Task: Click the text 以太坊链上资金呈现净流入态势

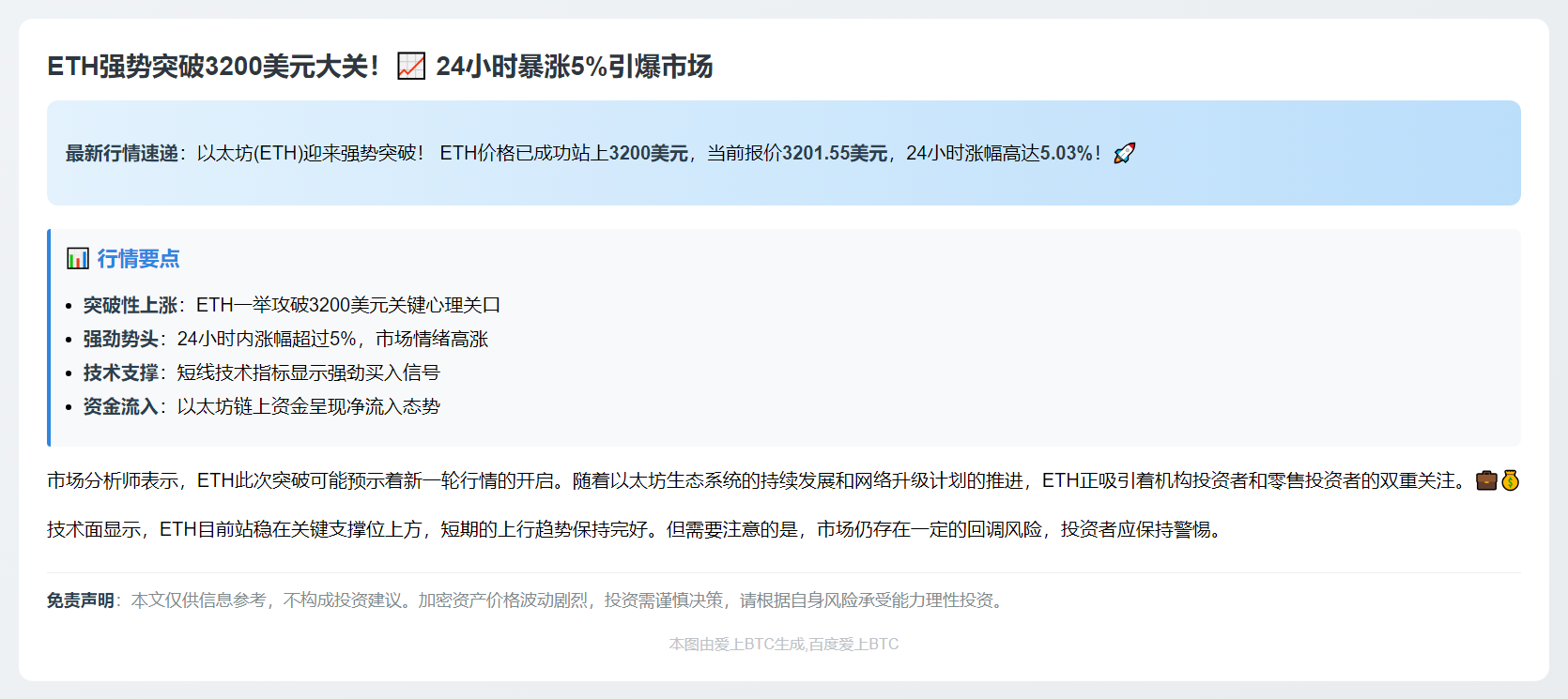Action: point(309,406)
